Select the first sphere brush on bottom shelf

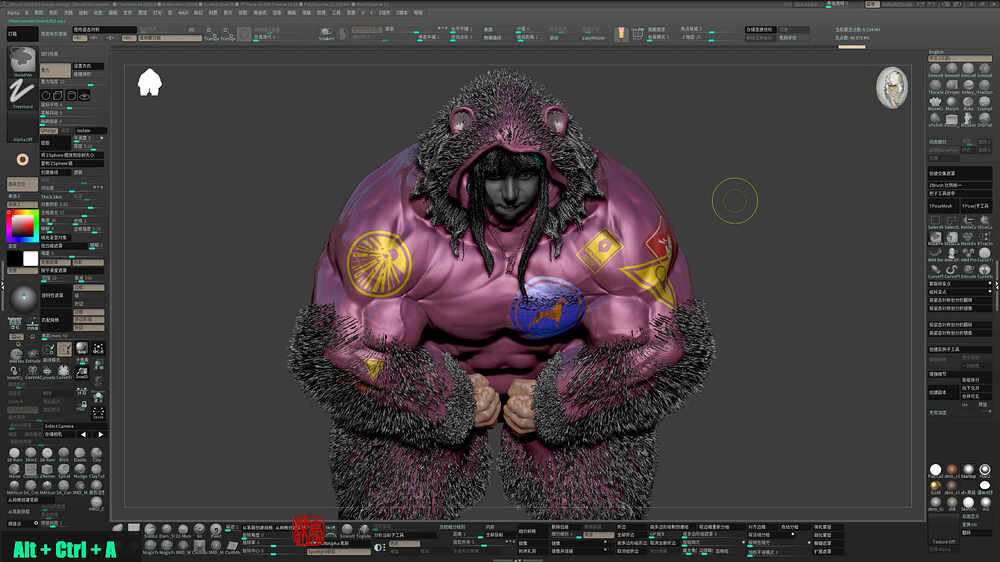(x=150, y=529)
